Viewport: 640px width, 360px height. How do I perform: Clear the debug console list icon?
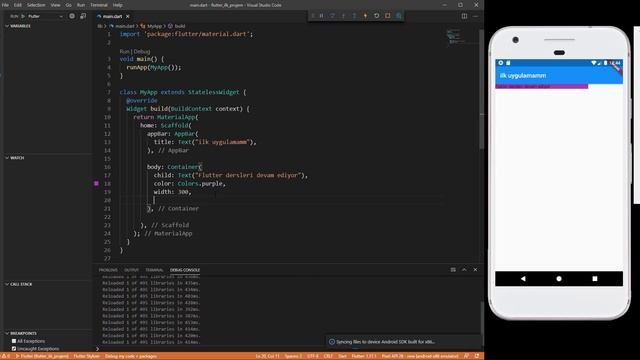click(453, 270)
